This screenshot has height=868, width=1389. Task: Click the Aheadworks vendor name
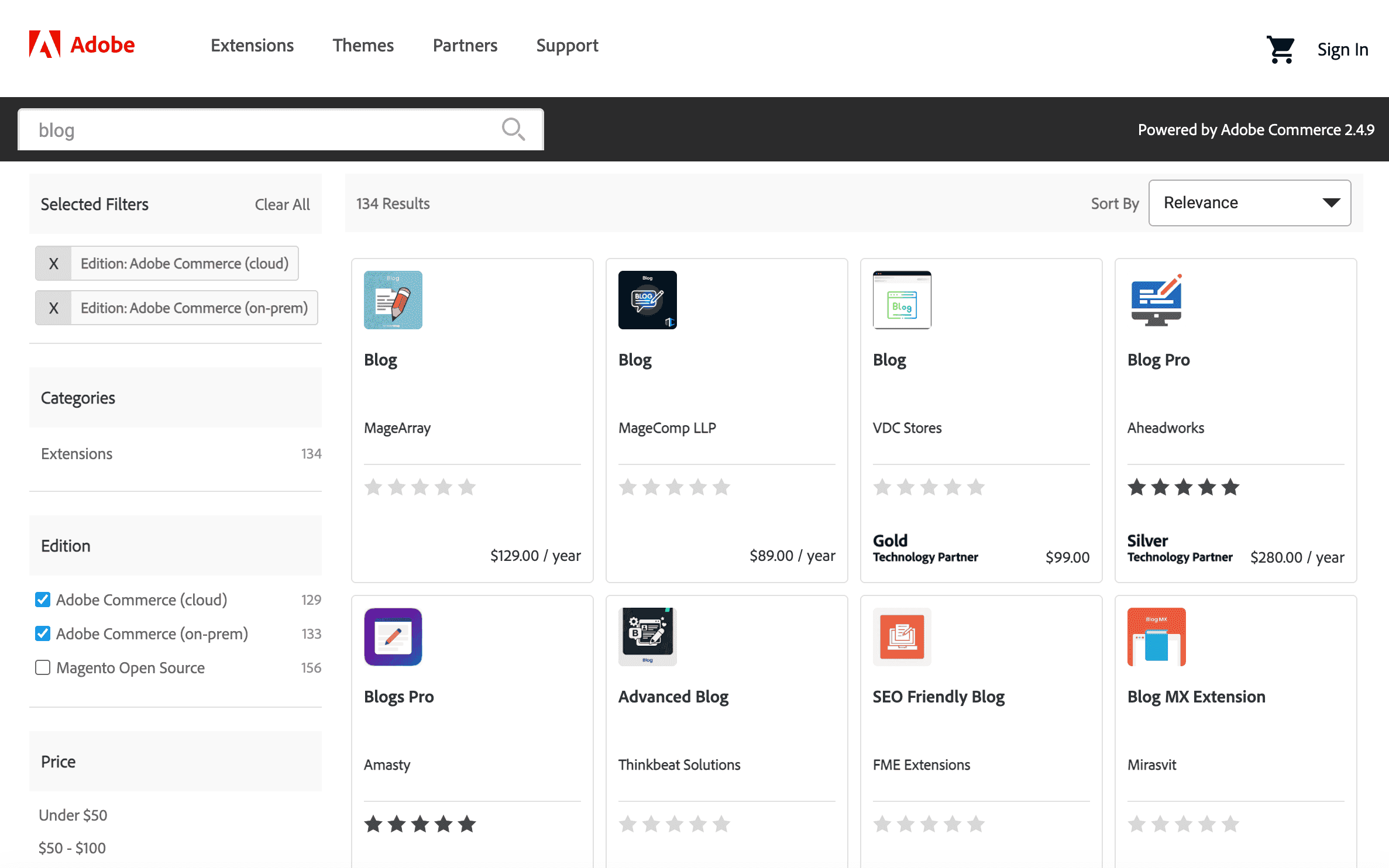[x=1165, y=428]
